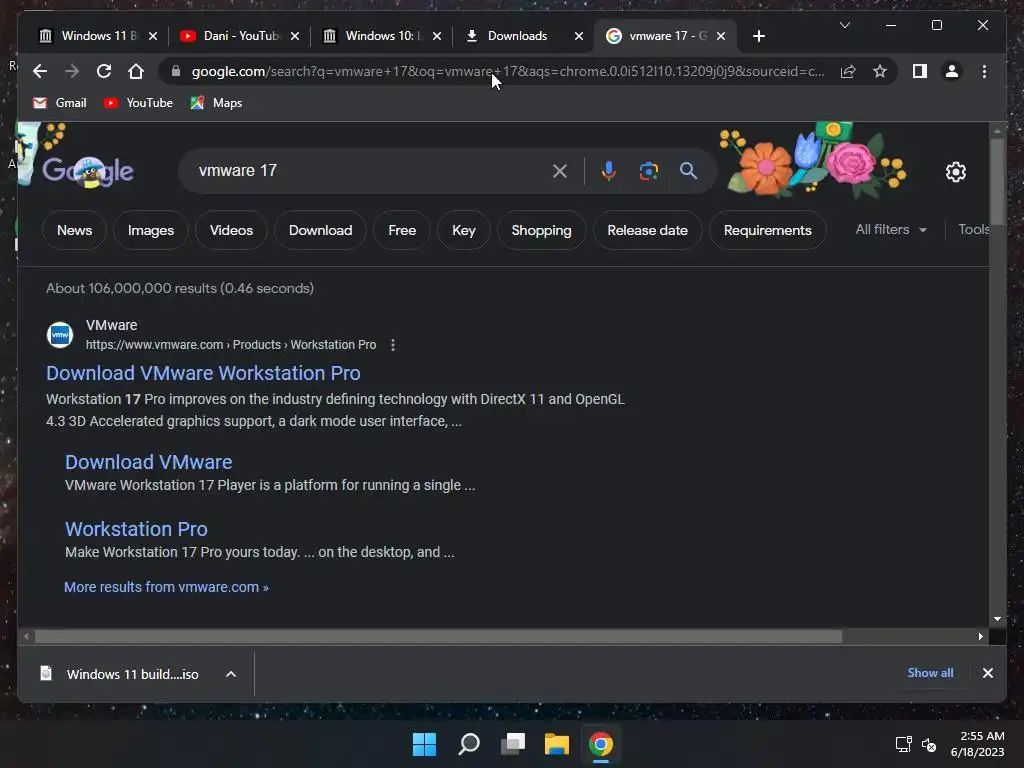The width and height of the screenshot is (1024, 768).
Task: Open the Chrome profile avatar icon
Action: click(x=952, y=71)
